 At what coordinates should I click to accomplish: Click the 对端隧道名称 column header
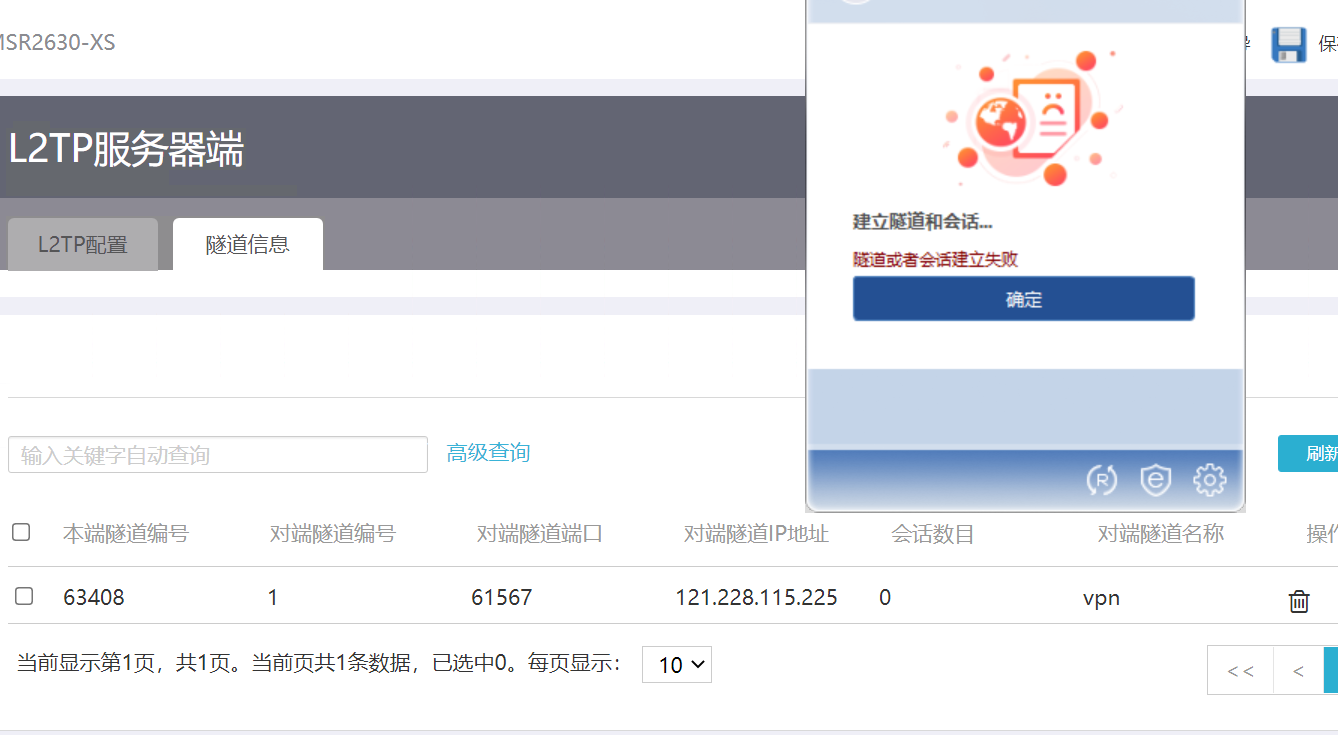1161,534
